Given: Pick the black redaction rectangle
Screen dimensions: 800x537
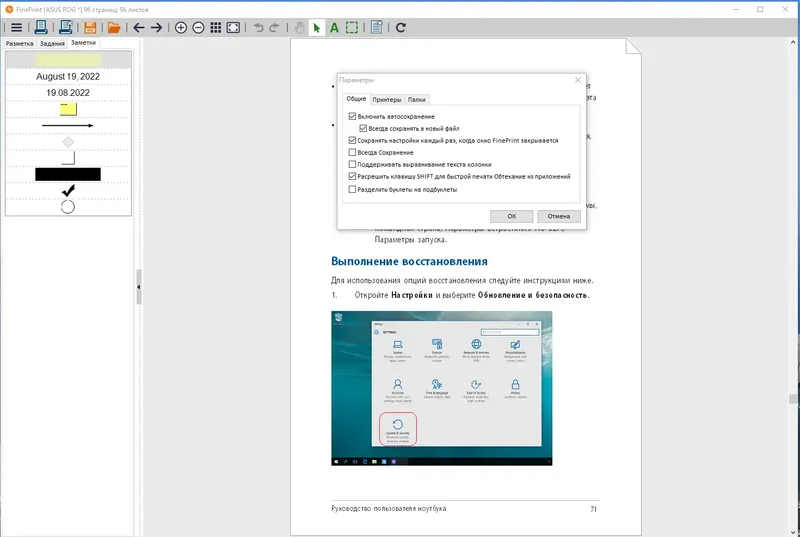Looking at the screenshot, I should [68, 174].
